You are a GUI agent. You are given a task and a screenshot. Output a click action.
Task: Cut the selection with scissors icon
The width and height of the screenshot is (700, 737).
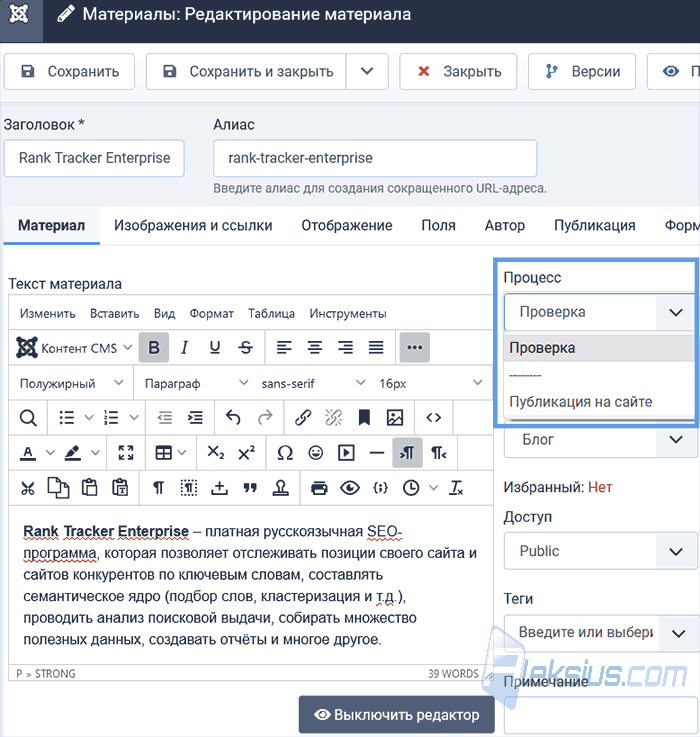(x=28, y=488)
